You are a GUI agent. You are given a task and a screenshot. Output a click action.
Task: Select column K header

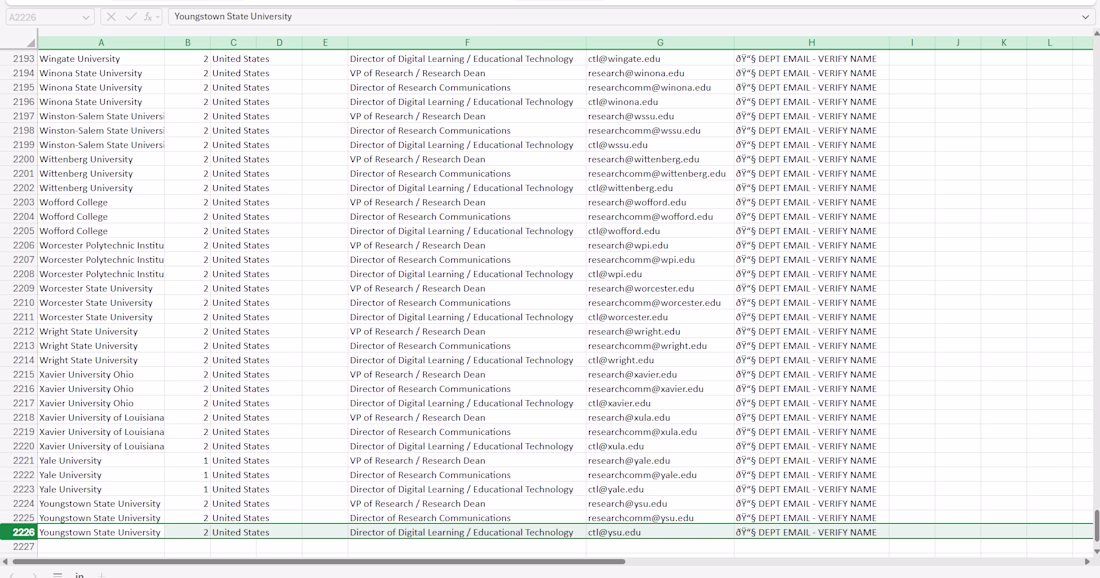[1004, 43]
